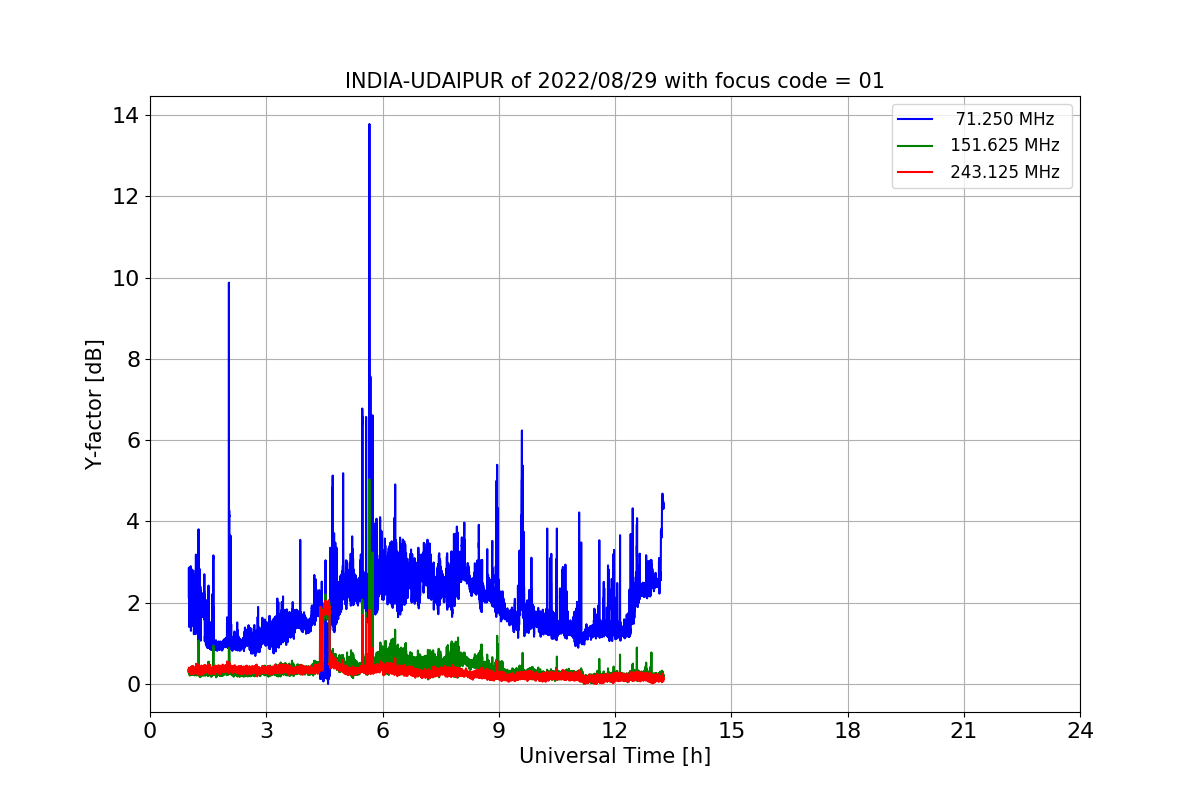Click x-axis tick label 6
Viewport: 1200px width, 800px height.
382,731
